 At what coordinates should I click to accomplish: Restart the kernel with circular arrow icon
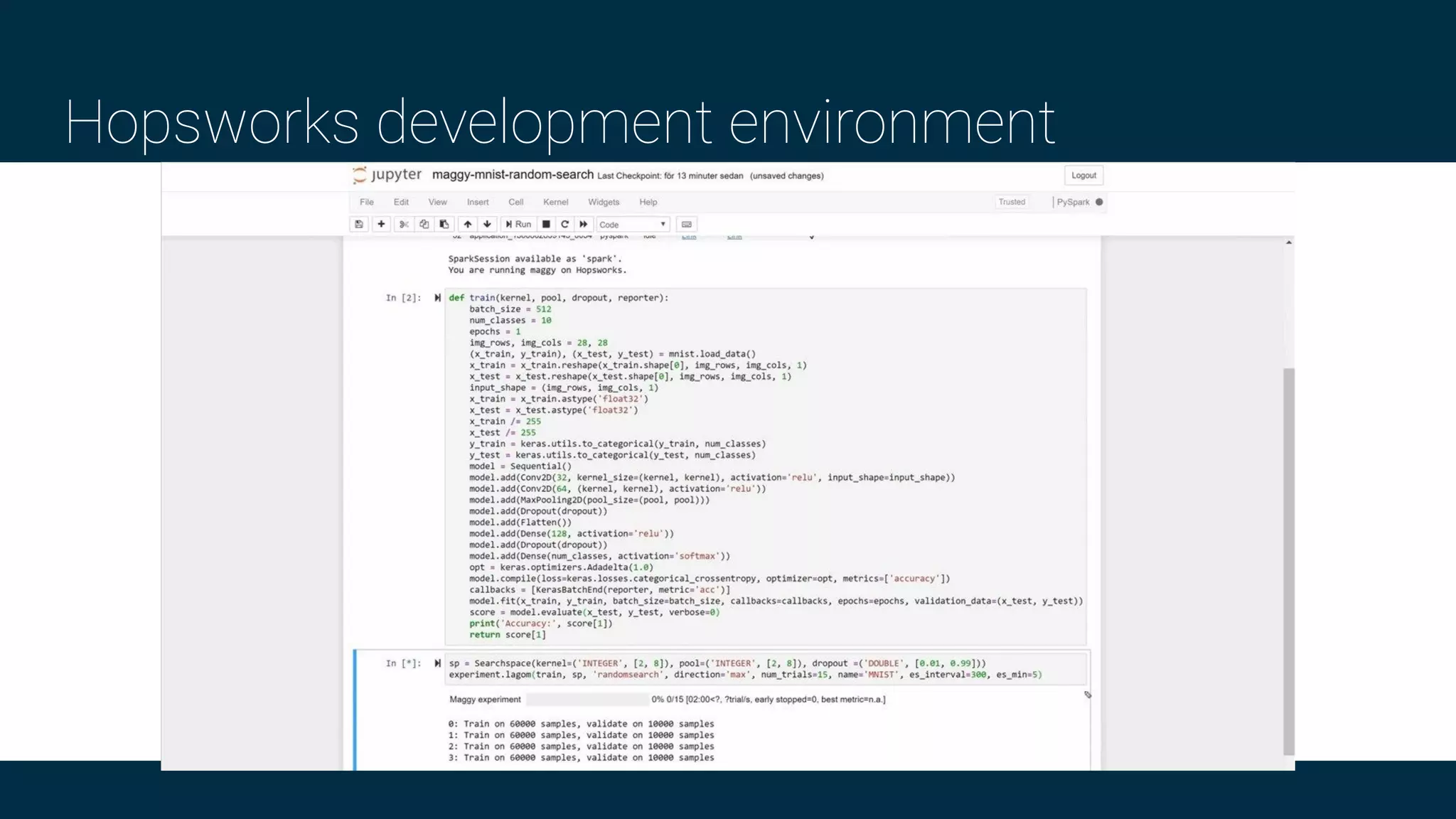tap(564, 224)
